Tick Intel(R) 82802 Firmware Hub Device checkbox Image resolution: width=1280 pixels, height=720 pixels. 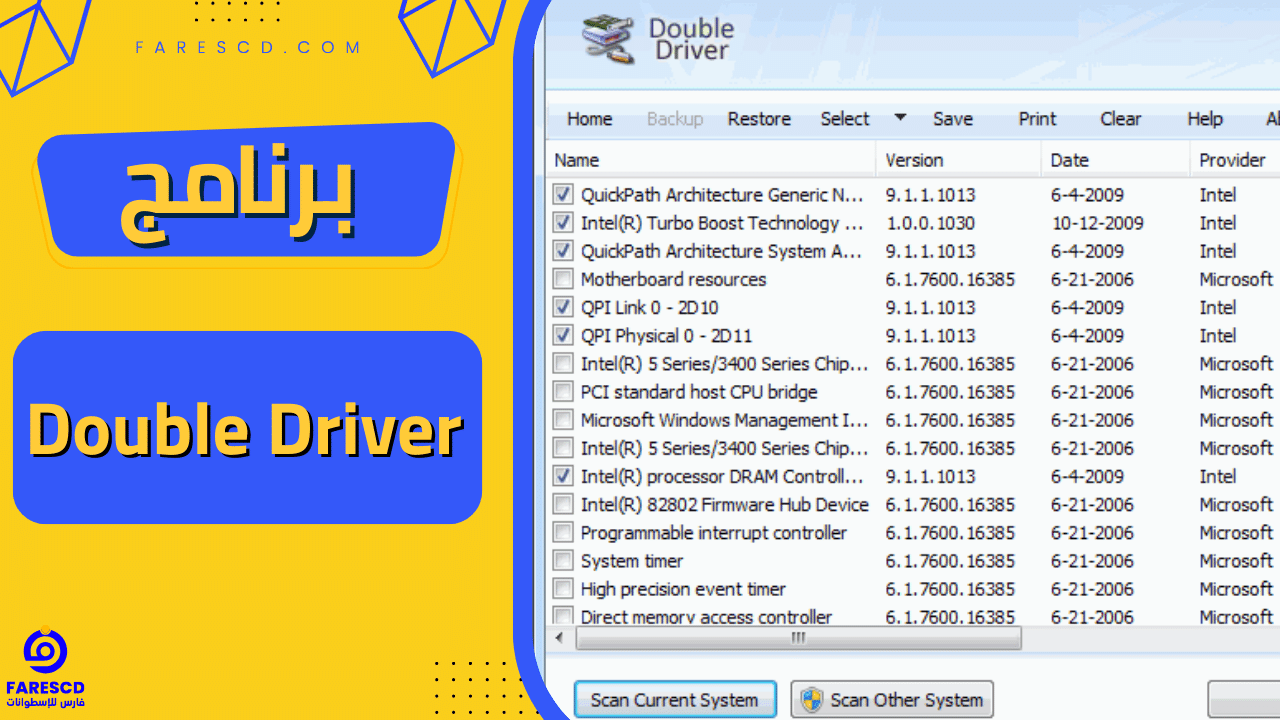pos(563,504)
